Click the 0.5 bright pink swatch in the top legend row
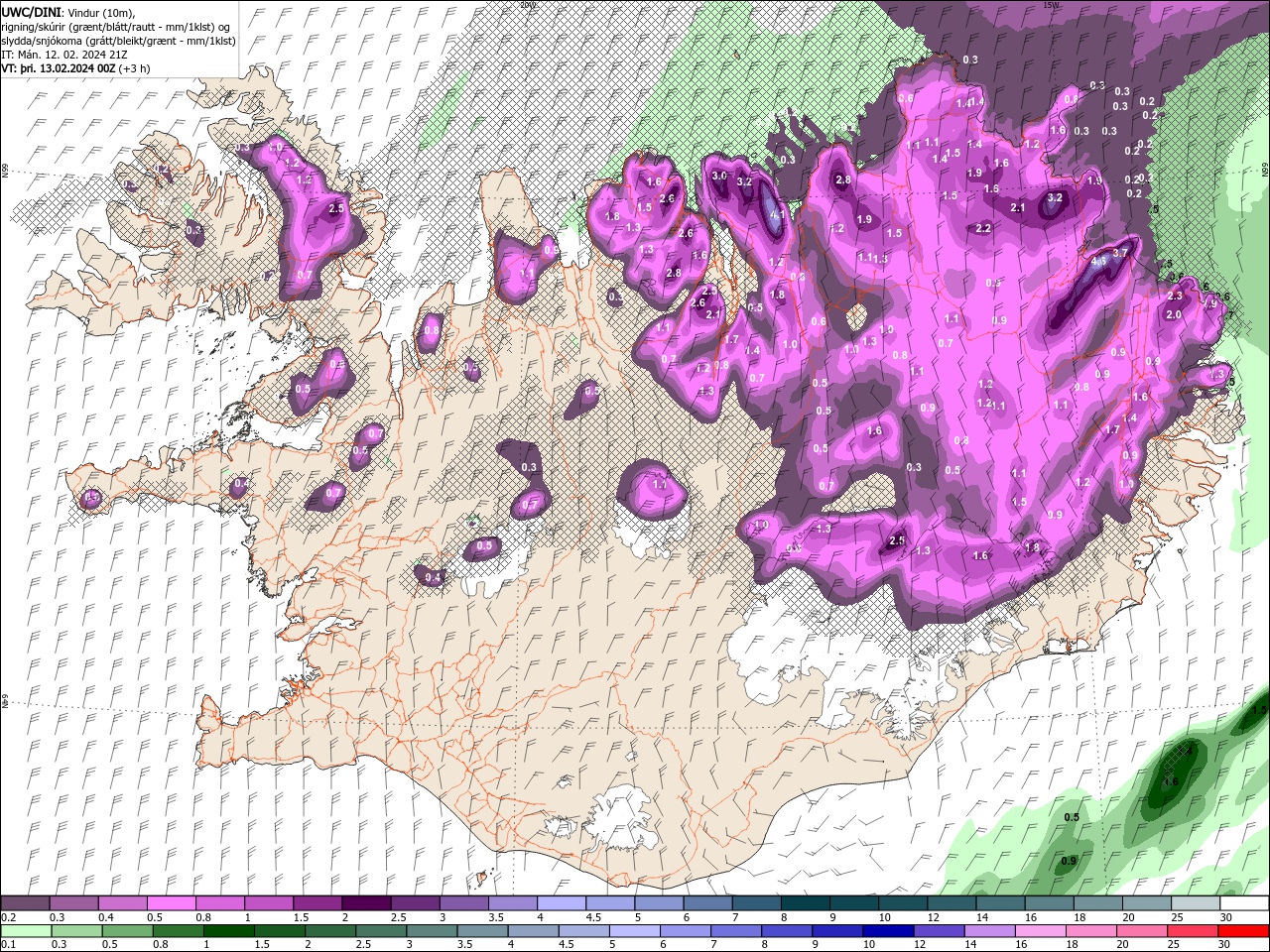The height and width of the screenshot is (952, 1270). coord(171,903)
